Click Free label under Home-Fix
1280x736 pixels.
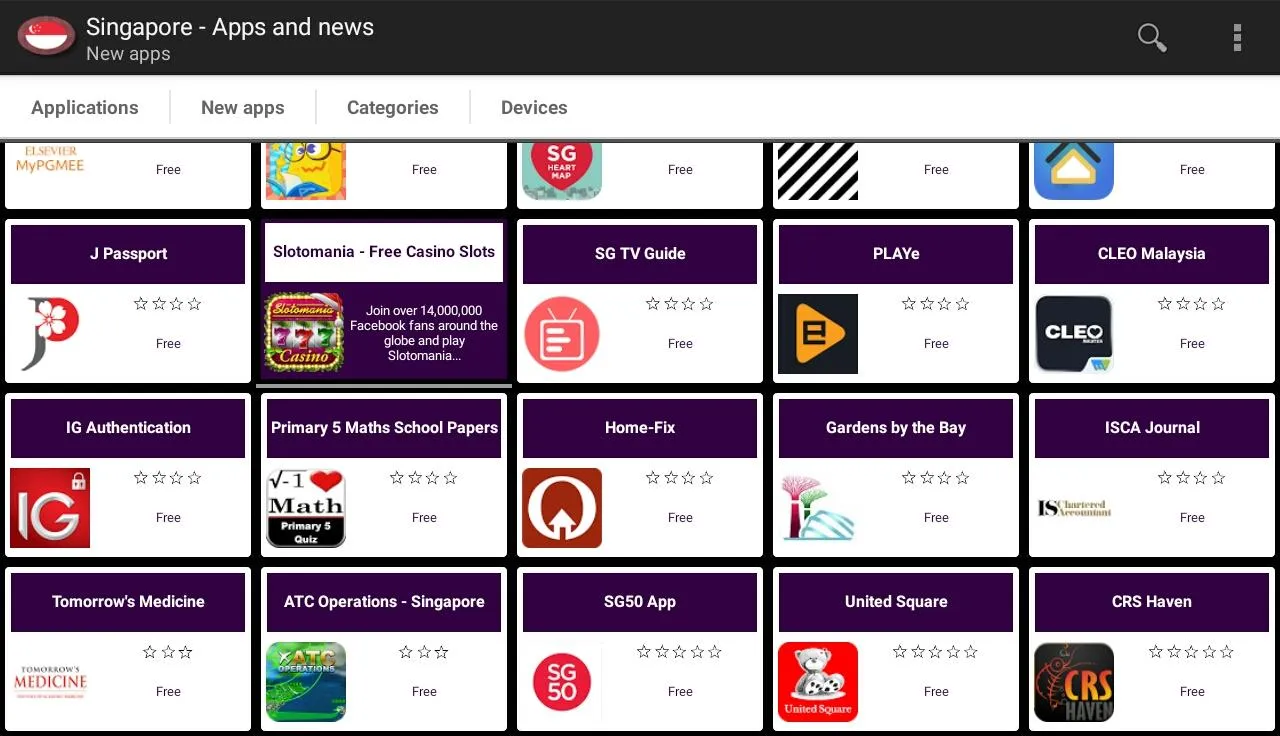680,518
